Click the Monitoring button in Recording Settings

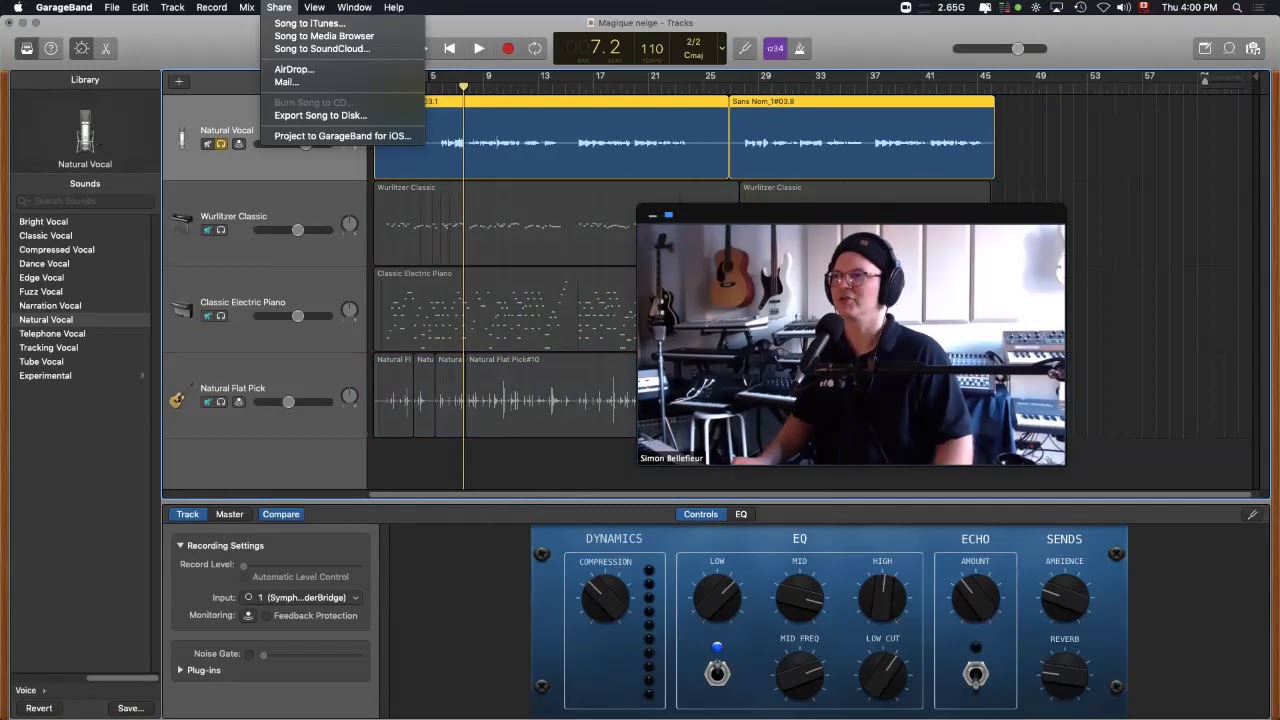(x=248, y=615)
